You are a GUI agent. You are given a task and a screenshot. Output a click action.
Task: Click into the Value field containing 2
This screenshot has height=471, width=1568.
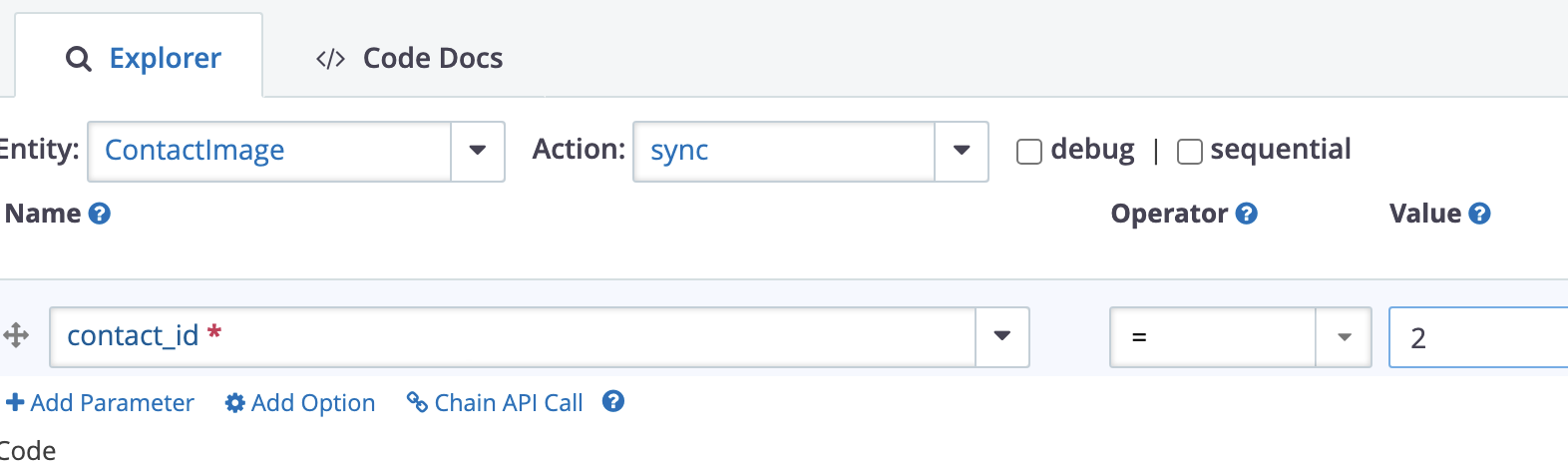1478,337
